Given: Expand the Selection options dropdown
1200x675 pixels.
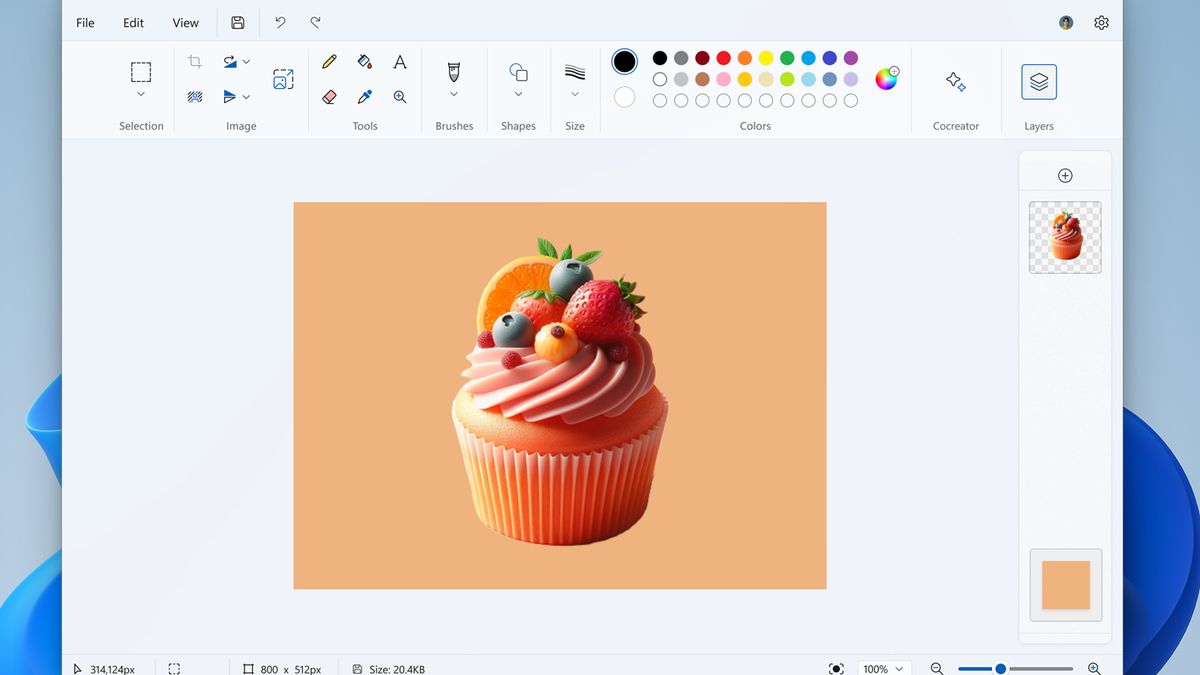Looking at the screenshot, I should pyautogui.click(x=141, y=94).
